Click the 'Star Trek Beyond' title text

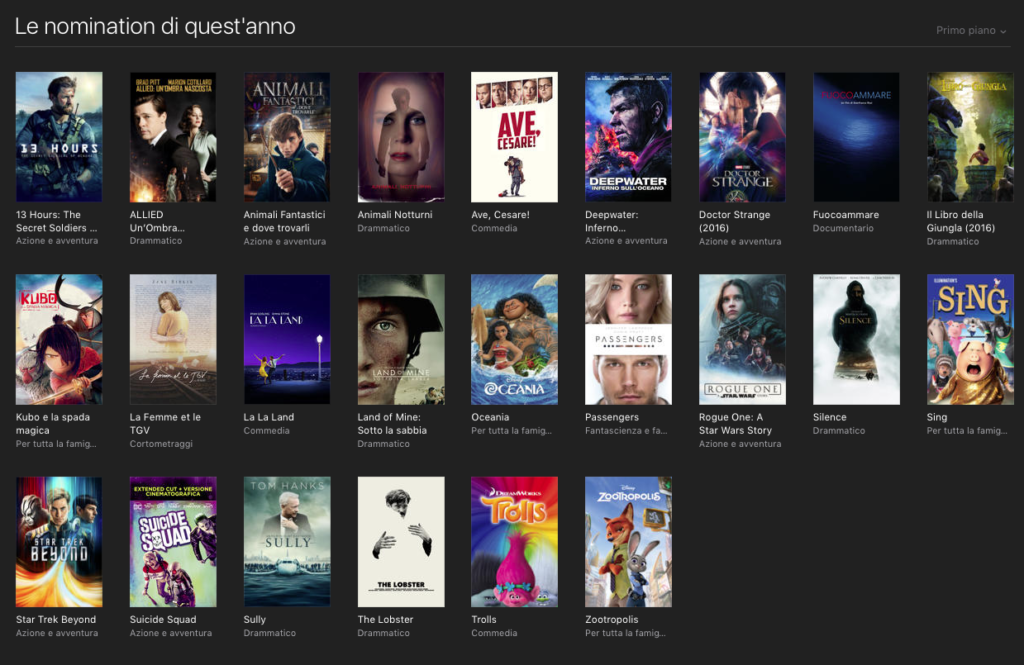click(x=56, y=619)
